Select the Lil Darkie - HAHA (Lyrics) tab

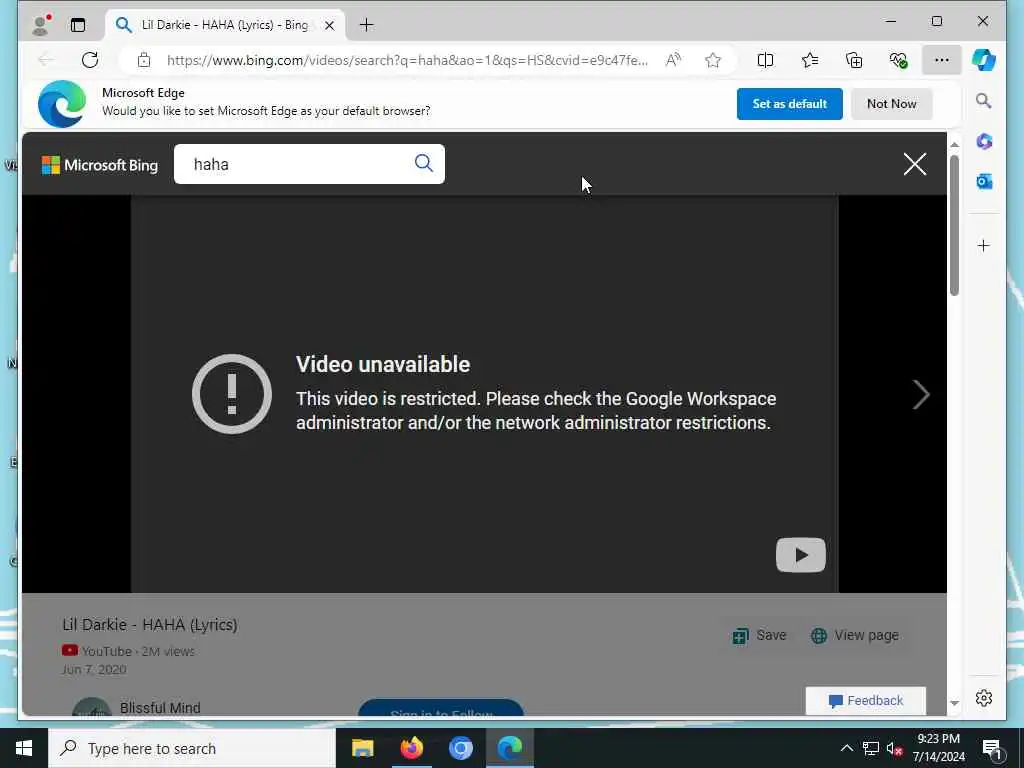tap(224, 25)
